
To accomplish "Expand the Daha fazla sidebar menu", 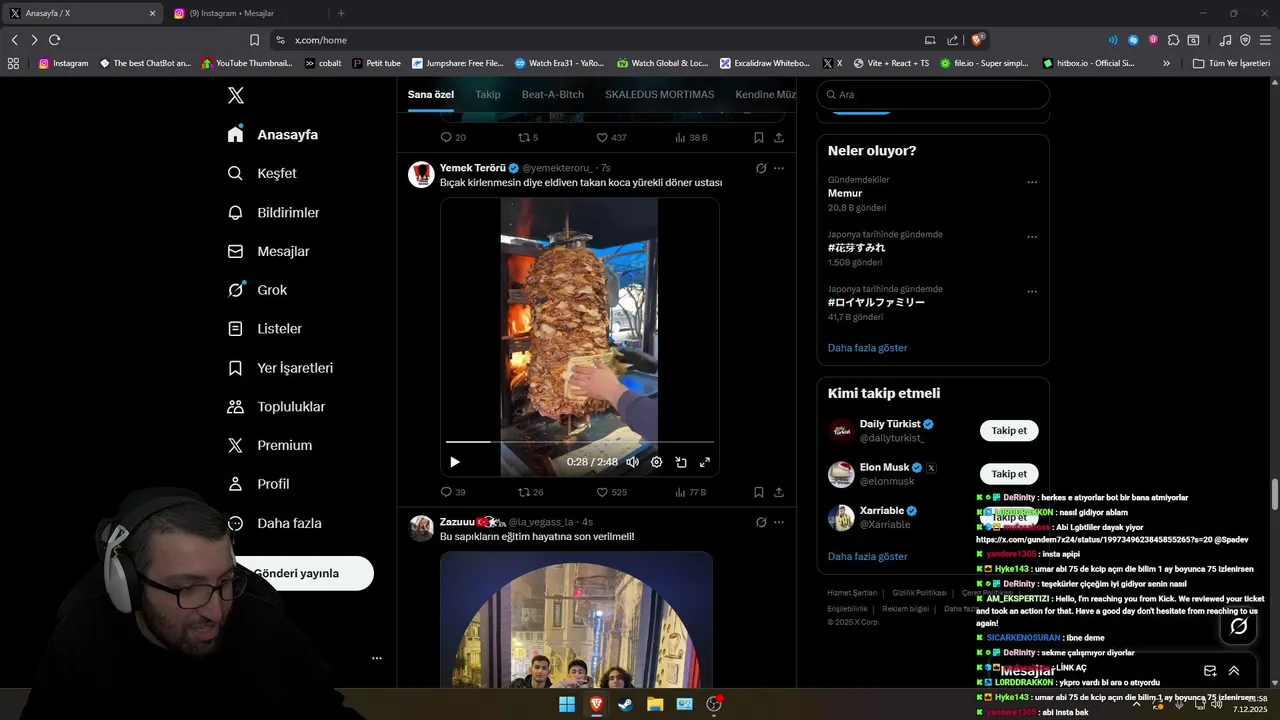I will click(274, 523).
